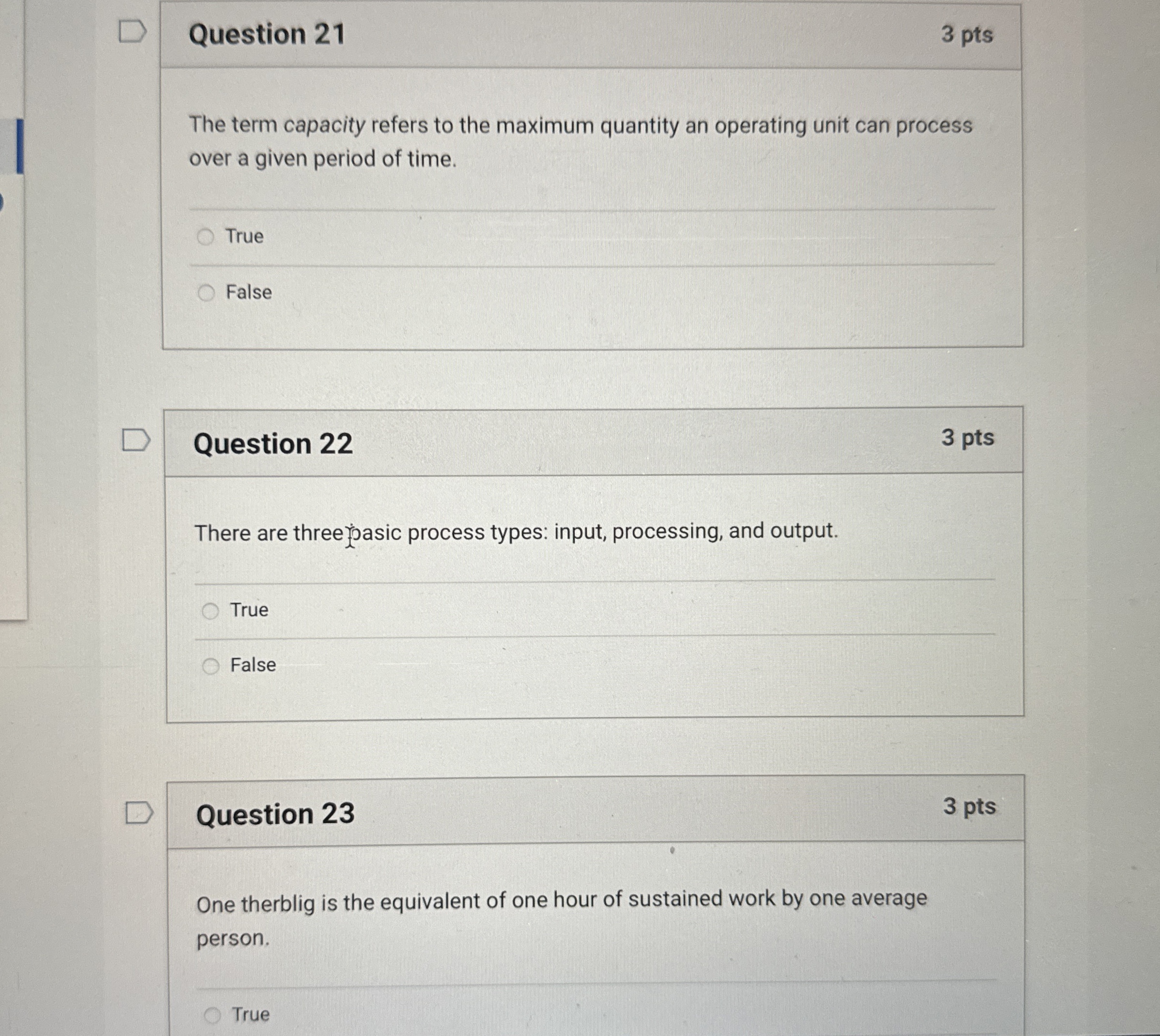This screenshot has height=1036, width=1160.
Task: Select False for Question 21
Action: [x=206, y=292]
